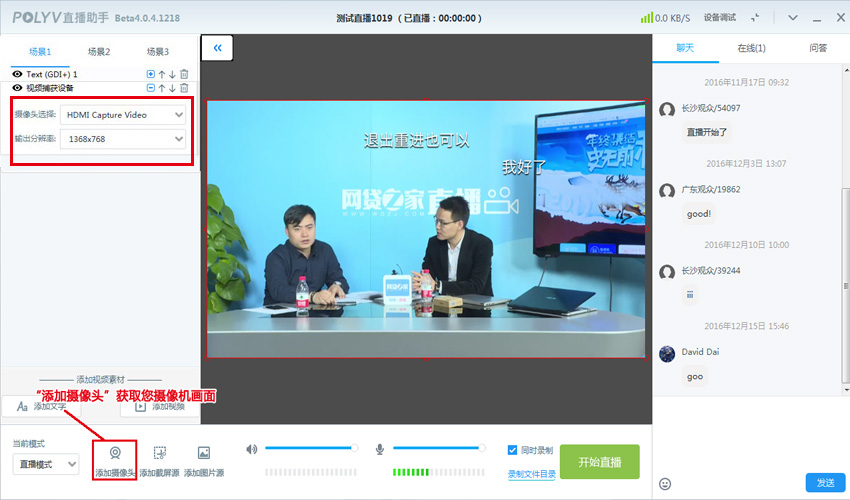This screenshot has width=850, height=500.
Task: Delete the Text (GDI+) 1 layer
Action: [184, 74]
